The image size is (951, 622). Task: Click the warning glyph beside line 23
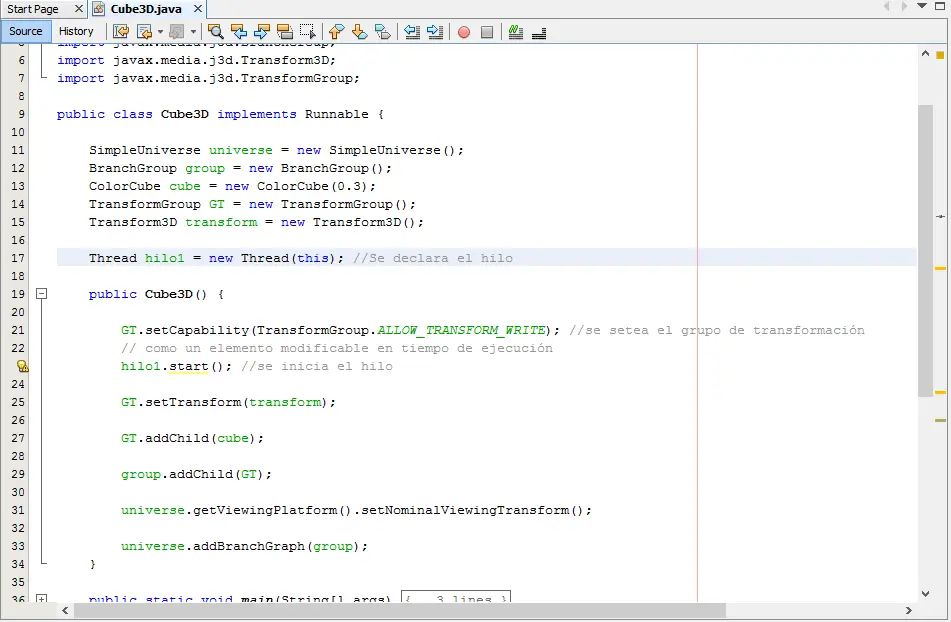[22, 366]
